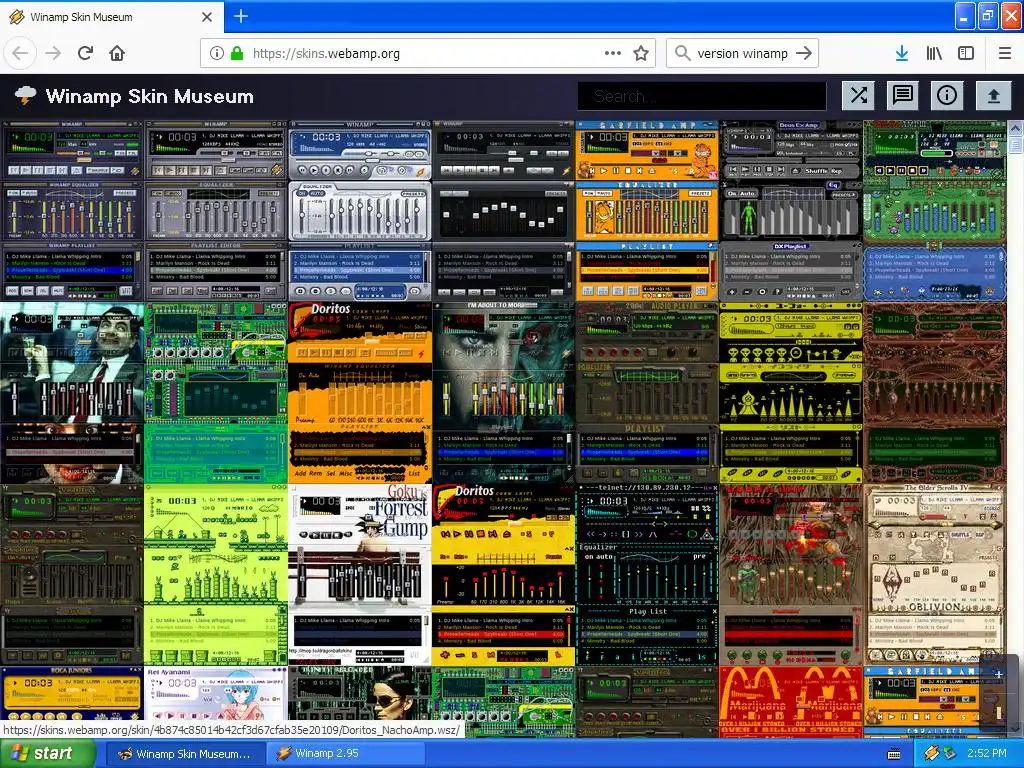This screenshot has height=768, width=1024.
Task: Open the blue-eyed face skin thumbnail
Action: [x=503, y=392]
